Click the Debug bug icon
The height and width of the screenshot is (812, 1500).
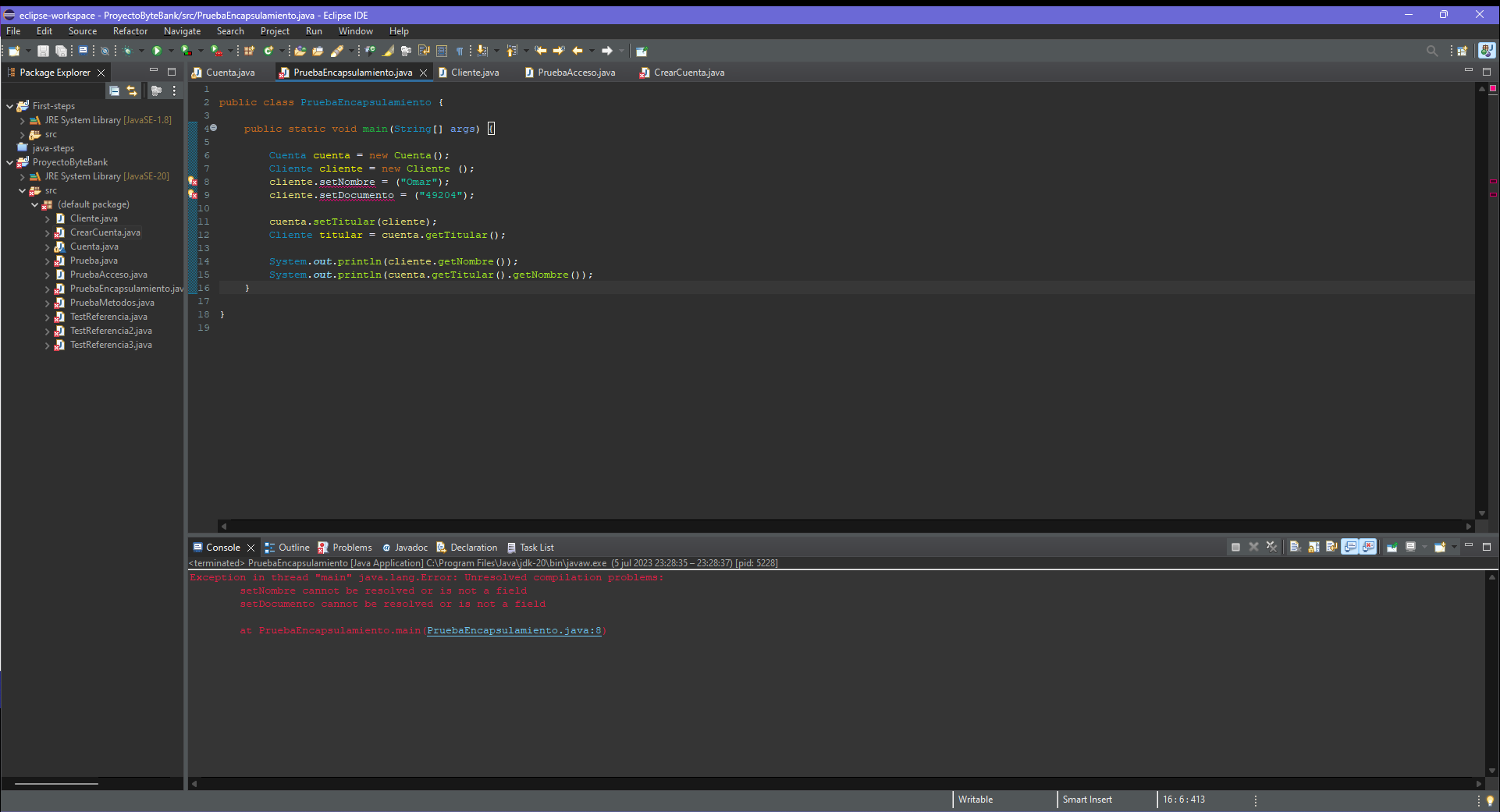[x=128, y=51]
